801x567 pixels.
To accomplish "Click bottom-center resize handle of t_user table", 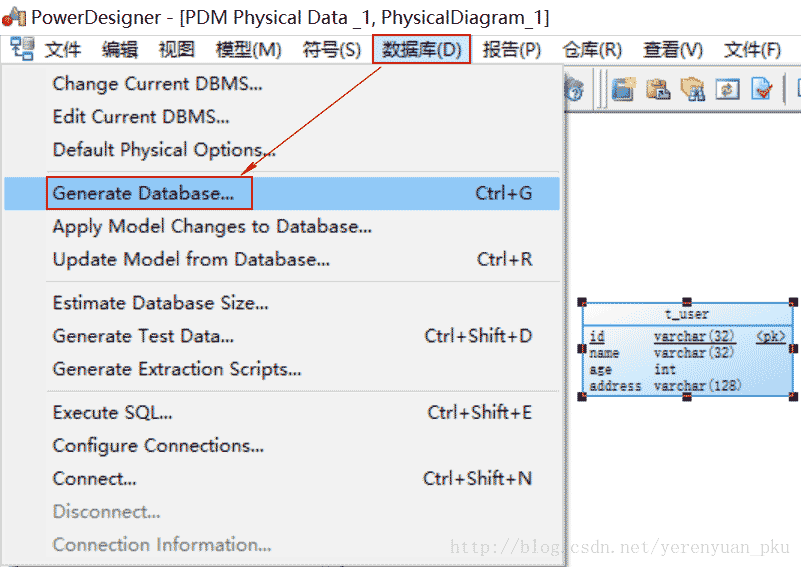I will 687,397.
